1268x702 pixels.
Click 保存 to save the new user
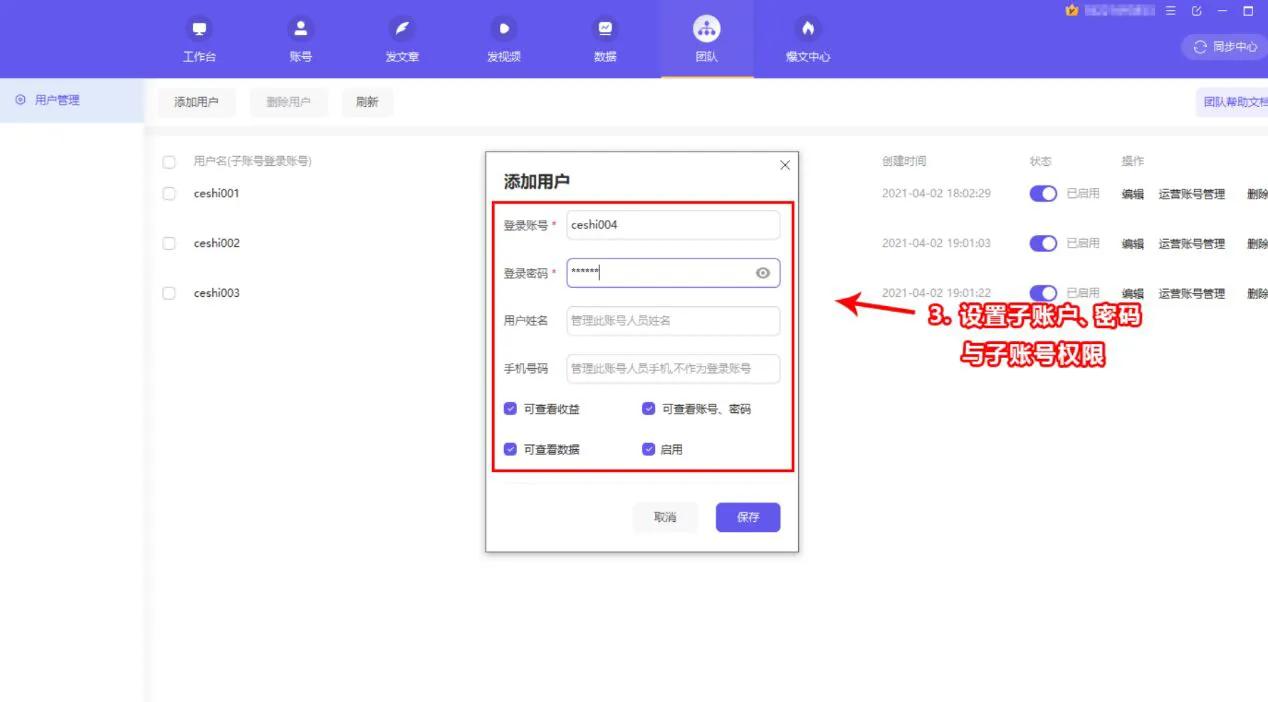tap(747, 517)
